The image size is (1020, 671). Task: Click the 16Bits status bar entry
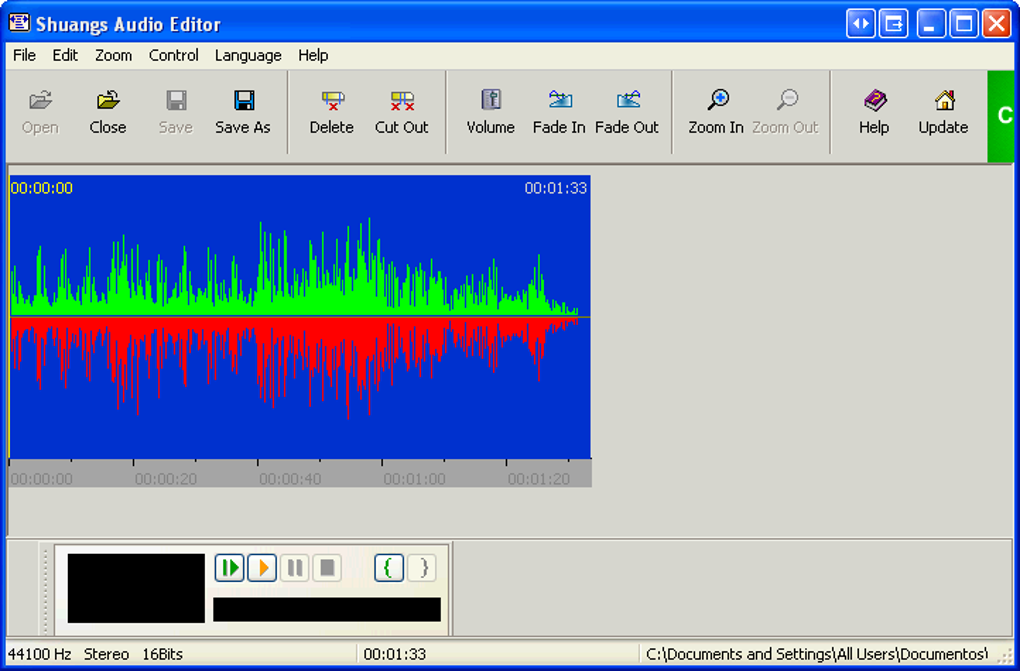click(x=163, y=654)
